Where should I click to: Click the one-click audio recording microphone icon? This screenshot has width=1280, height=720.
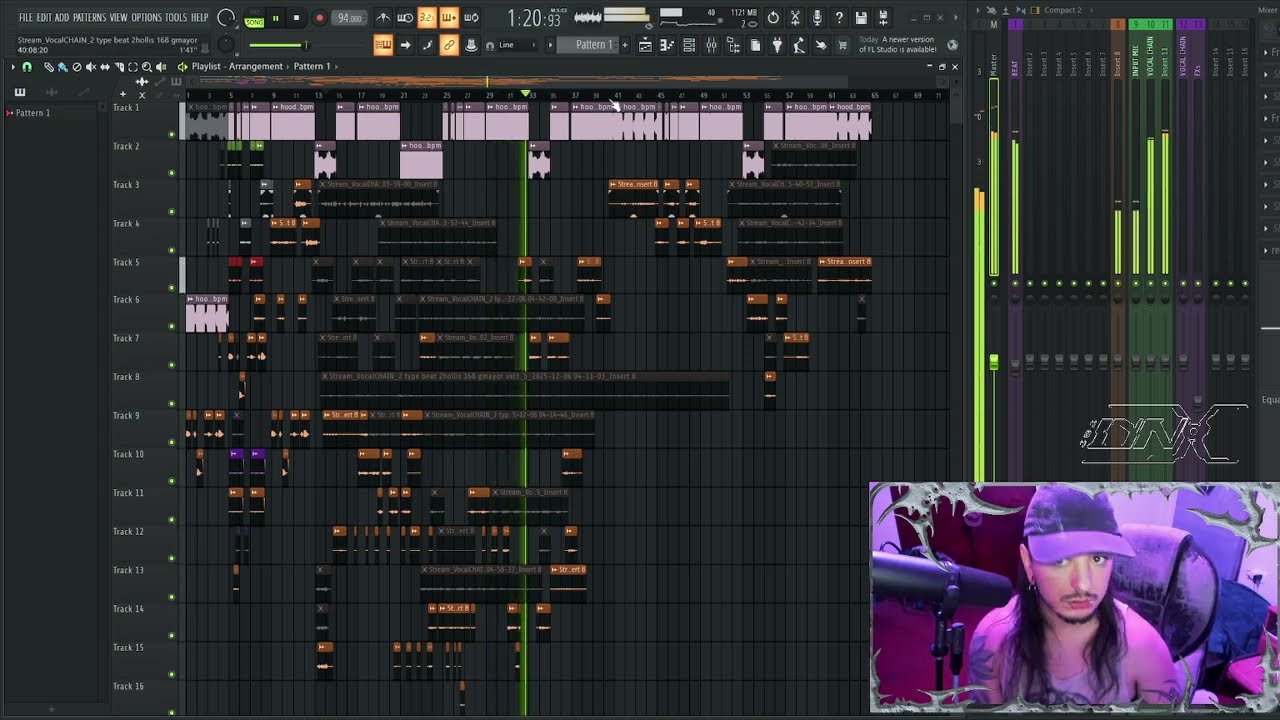pos(817,18)
